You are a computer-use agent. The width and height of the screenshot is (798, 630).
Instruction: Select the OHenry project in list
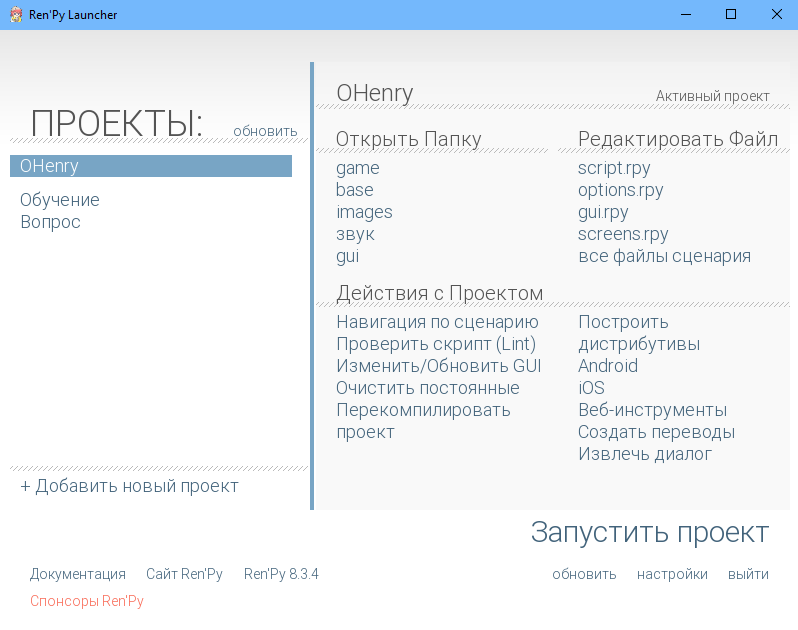[x=151, y=166]
